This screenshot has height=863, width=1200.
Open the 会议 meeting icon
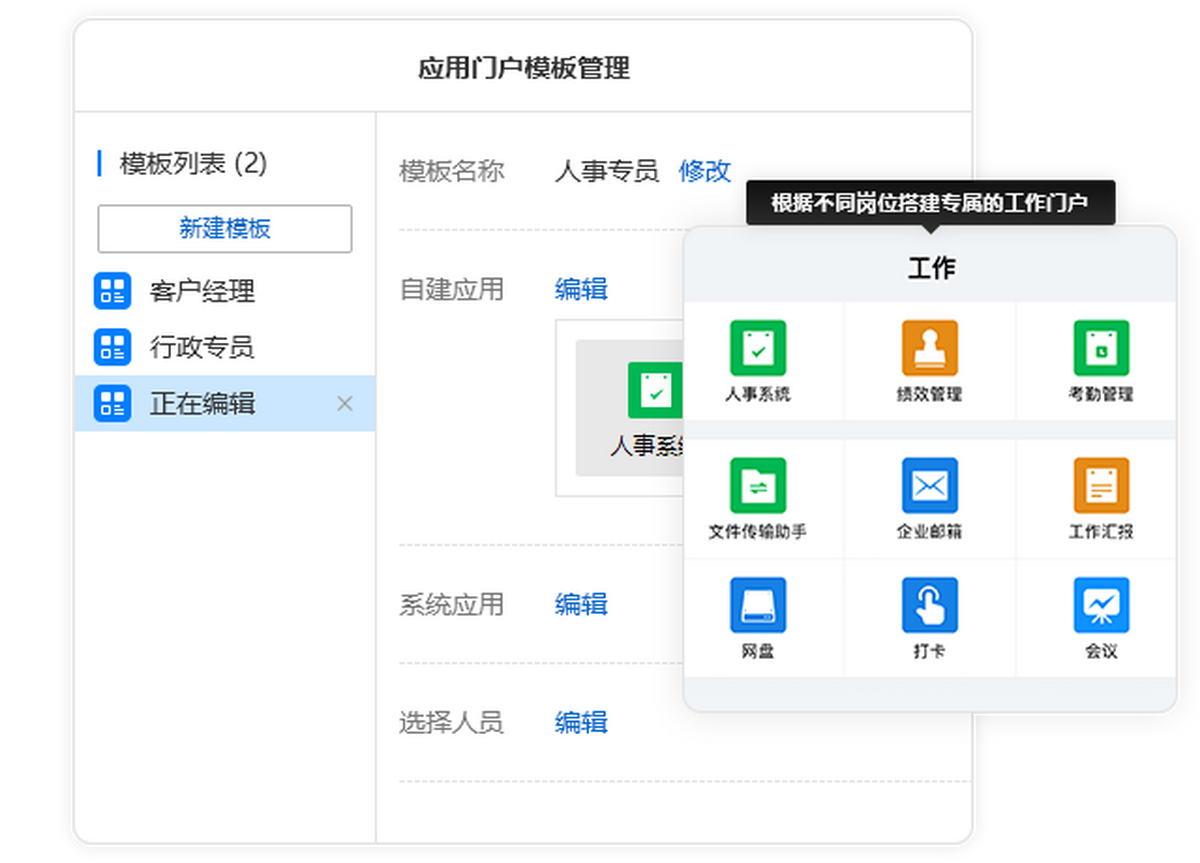tap(1099, 604)
